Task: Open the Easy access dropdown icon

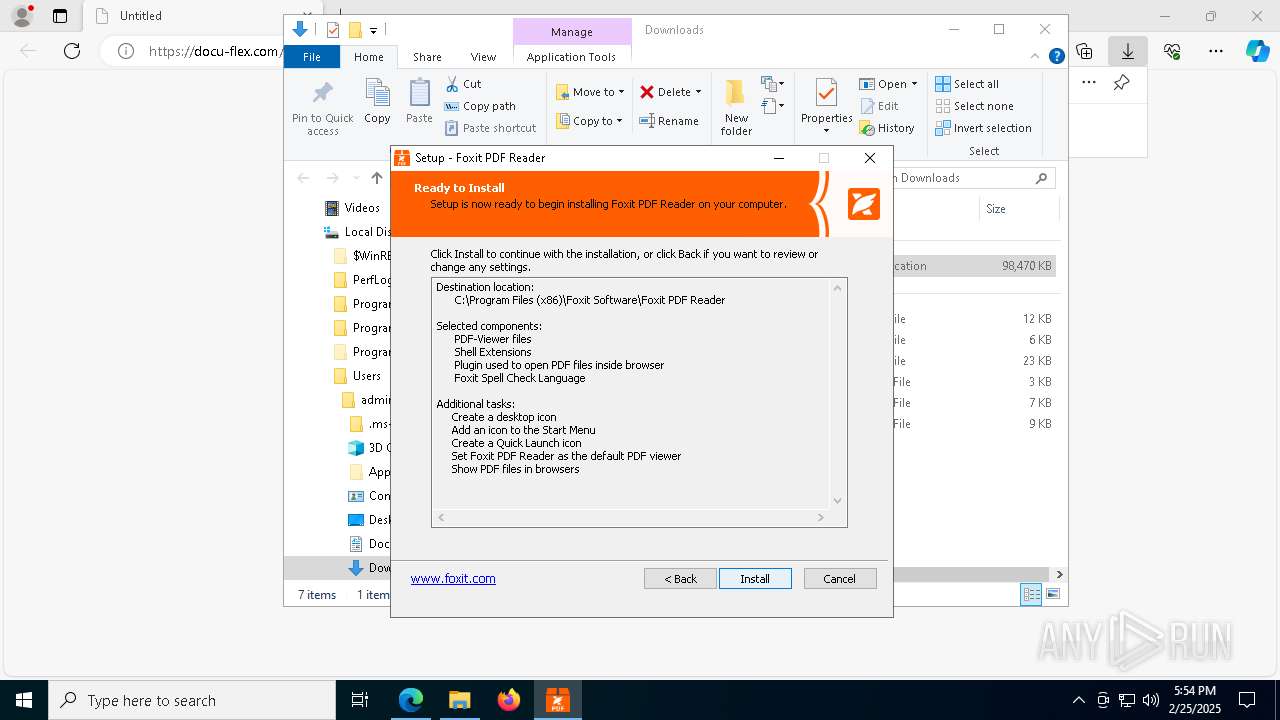Action: 773,105
